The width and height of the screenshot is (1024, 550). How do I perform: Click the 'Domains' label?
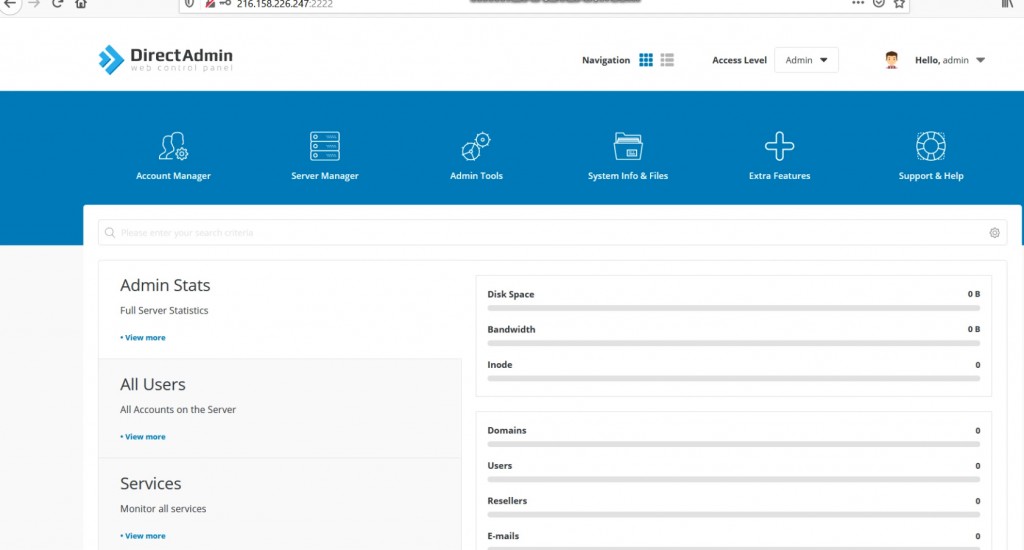point(507,431)
